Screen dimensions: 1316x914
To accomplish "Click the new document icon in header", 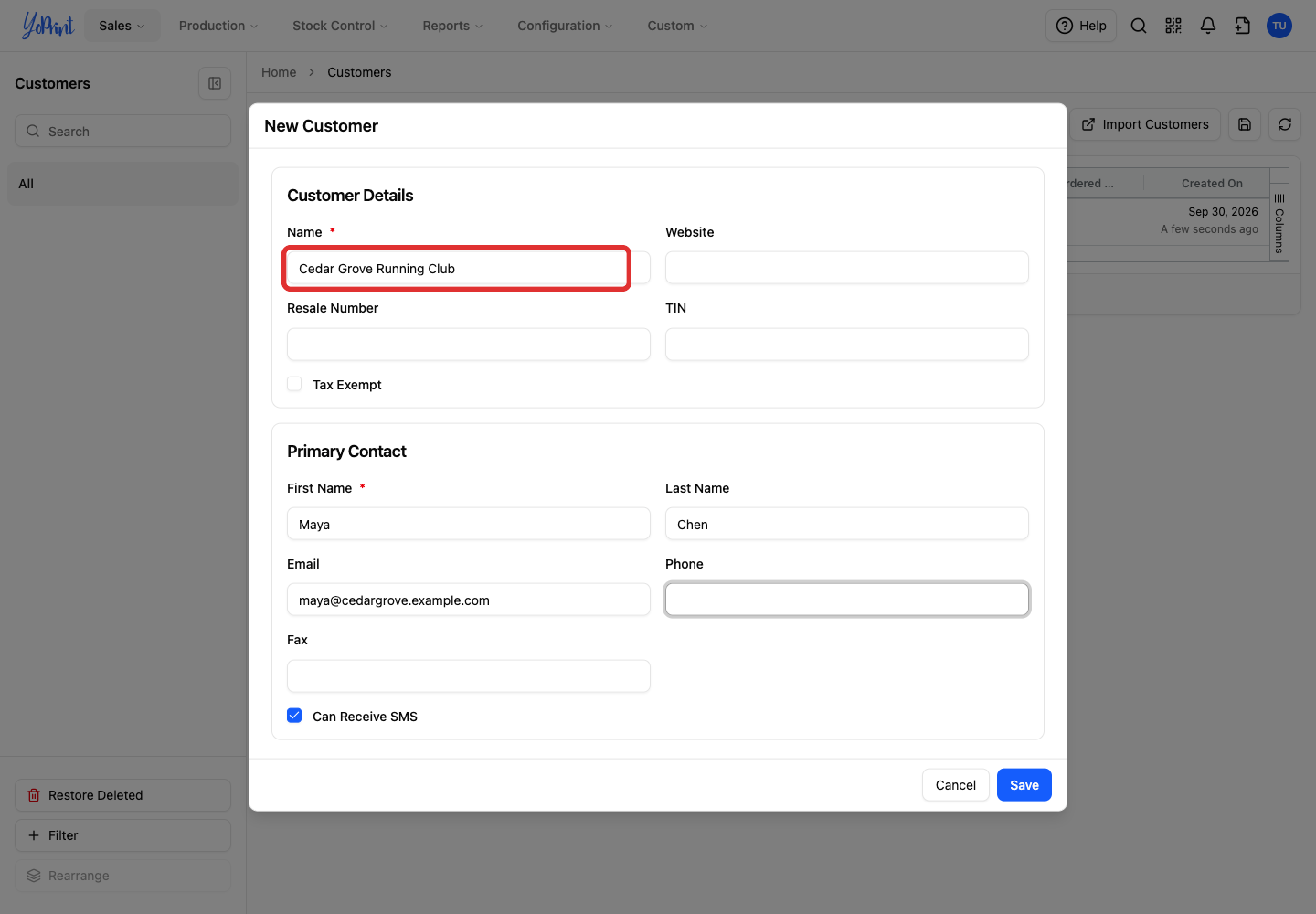I will (x=1243, y=26).
